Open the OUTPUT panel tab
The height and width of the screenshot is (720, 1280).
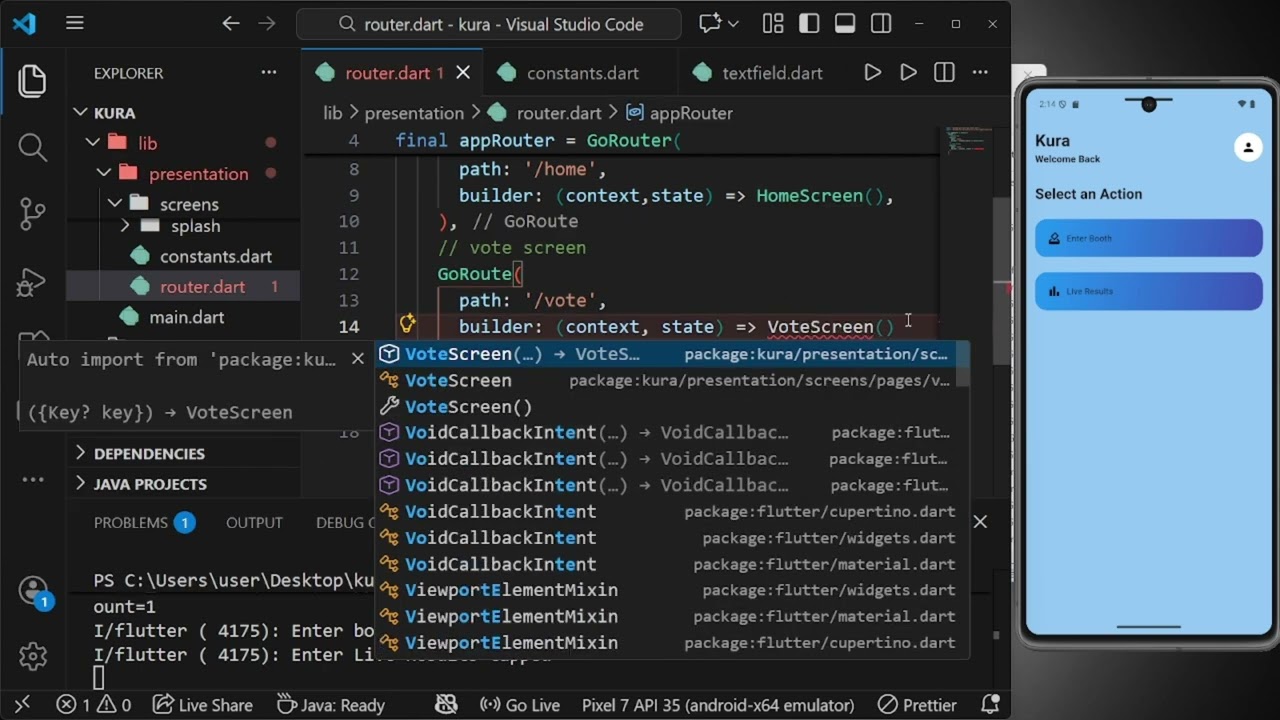[254, 522]
